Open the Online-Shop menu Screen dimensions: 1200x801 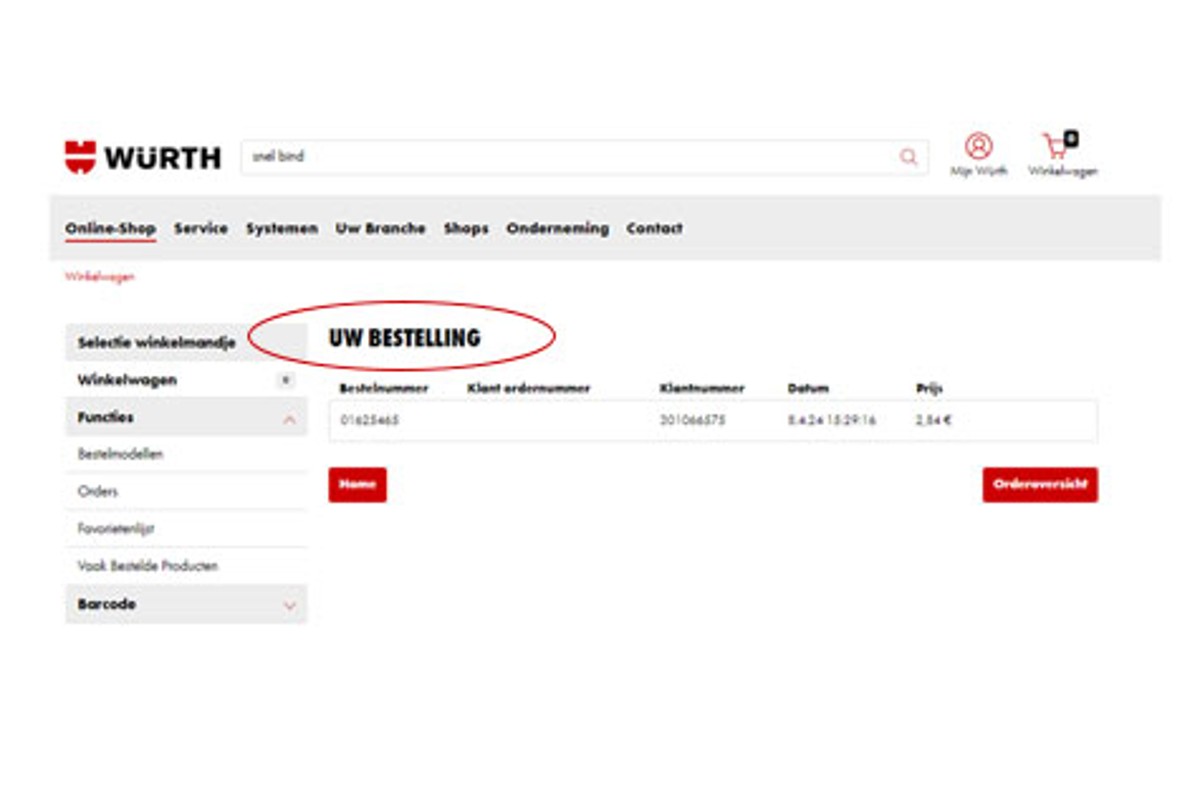110,228
